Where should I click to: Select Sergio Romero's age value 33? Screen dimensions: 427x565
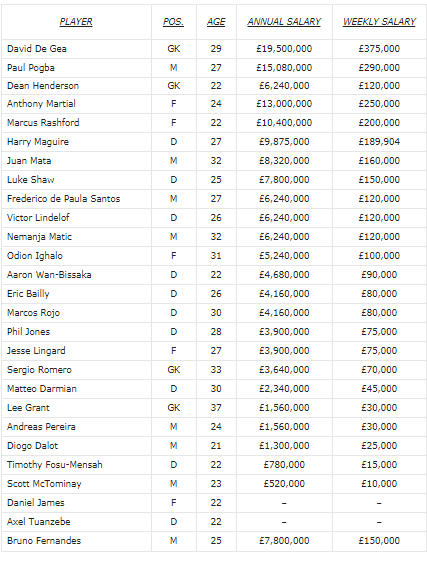pos(216,370)
